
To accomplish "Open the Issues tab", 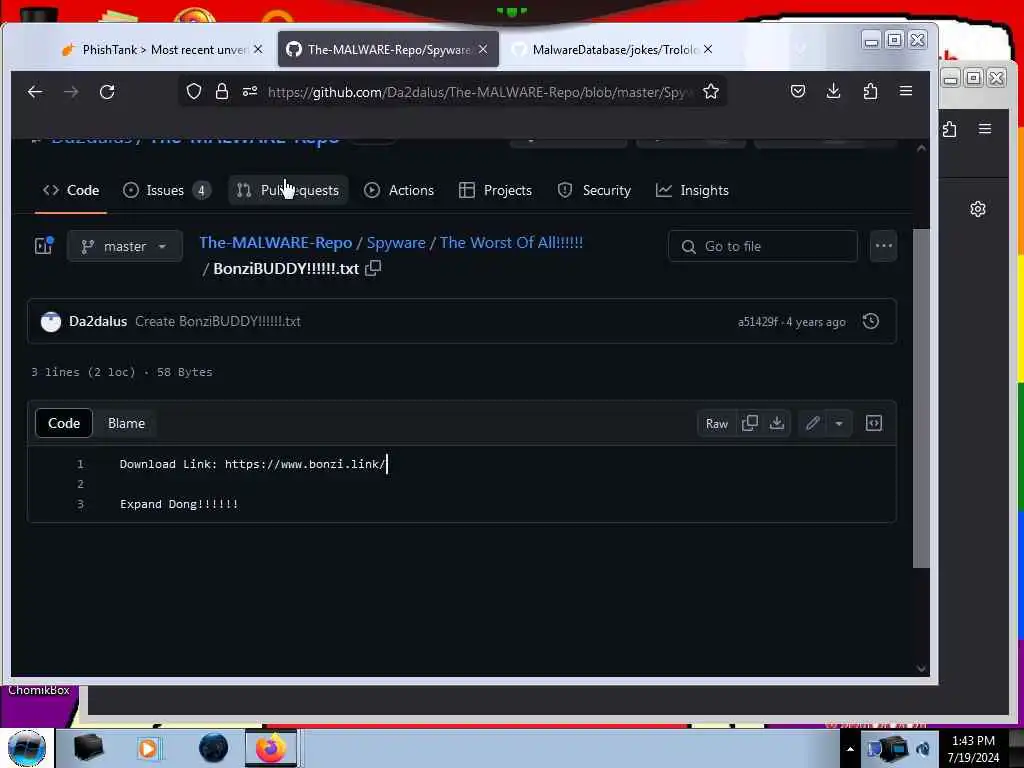I will pyautogui.click(x=166, y=191).
